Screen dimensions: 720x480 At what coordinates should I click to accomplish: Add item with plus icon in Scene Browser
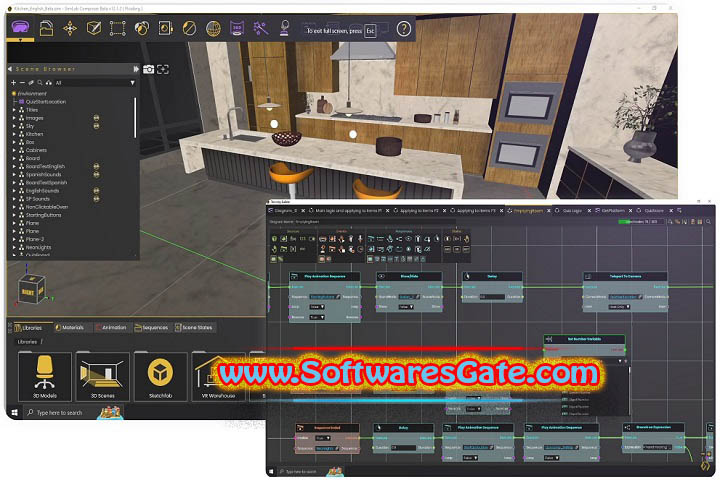tap(13, 83)
